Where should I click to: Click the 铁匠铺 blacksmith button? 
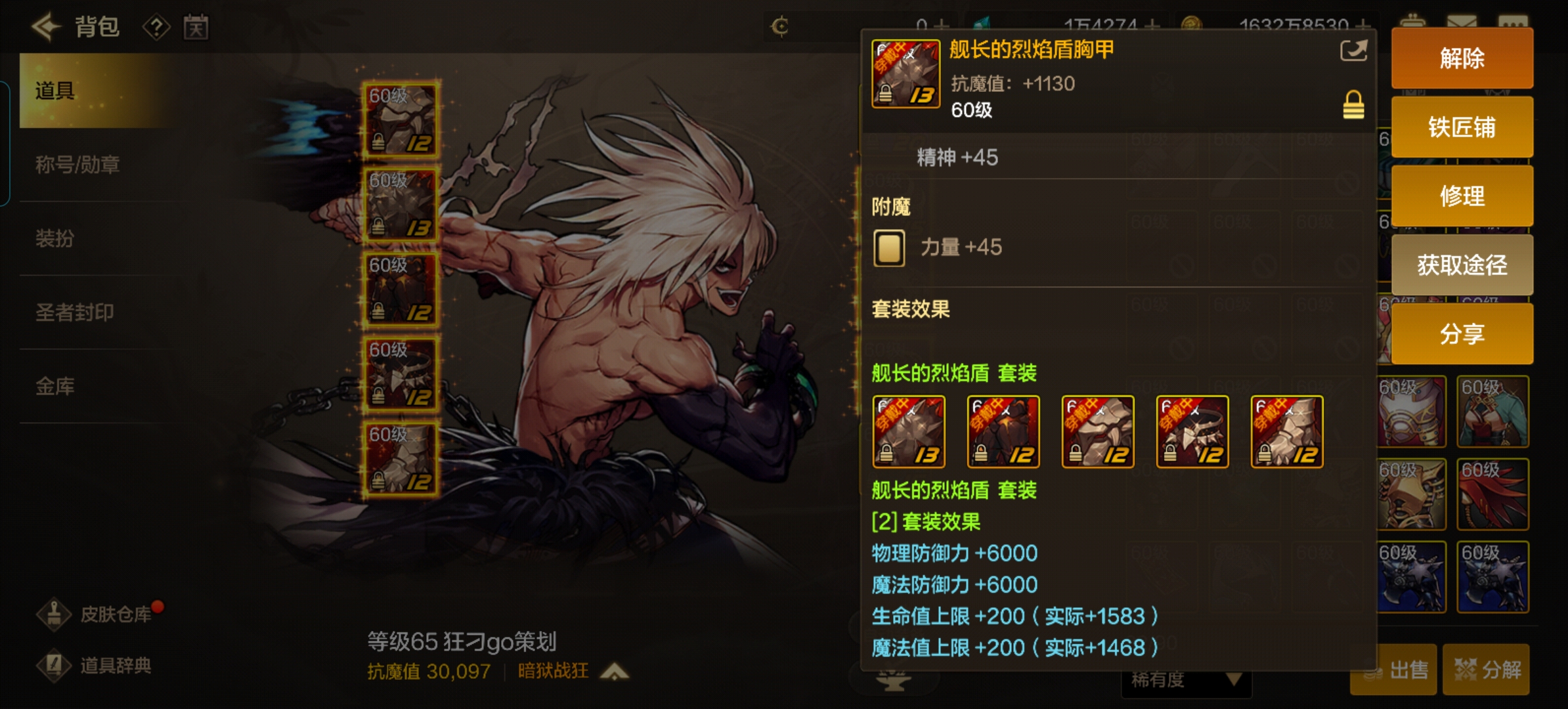(1462, 127)
